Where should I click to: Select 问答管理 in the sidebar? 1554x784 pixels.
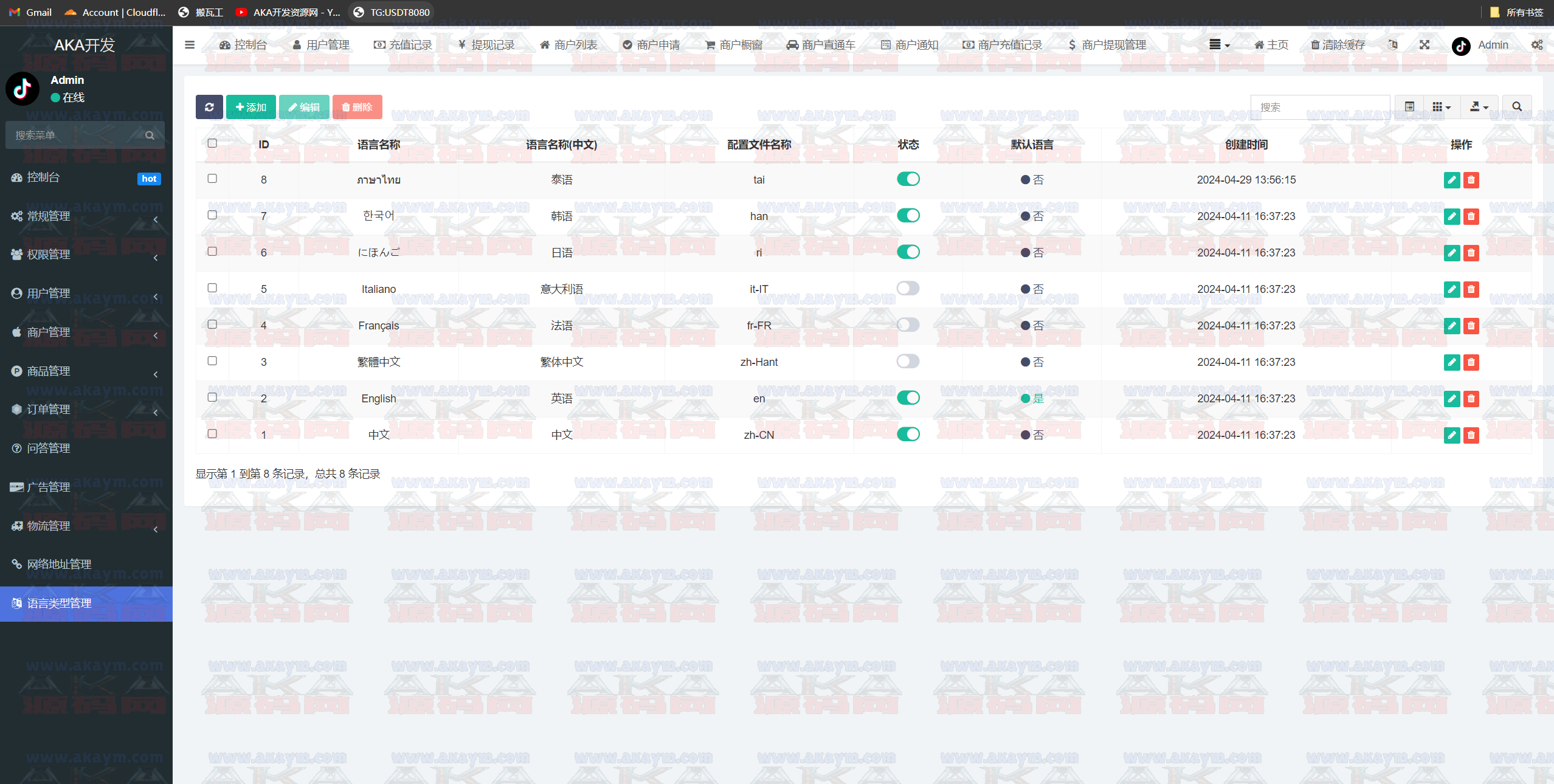tap(49, 449)
